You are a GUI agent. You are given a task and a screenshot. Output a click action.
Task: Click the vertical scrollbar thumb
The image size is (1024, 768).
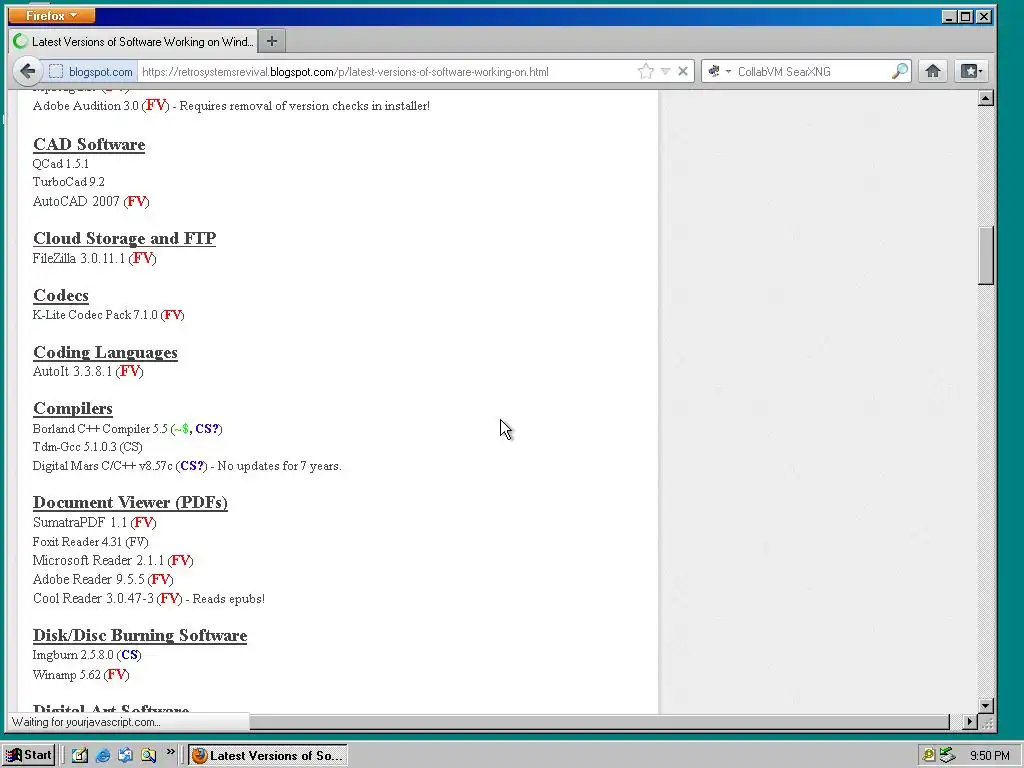click(985, 255)
